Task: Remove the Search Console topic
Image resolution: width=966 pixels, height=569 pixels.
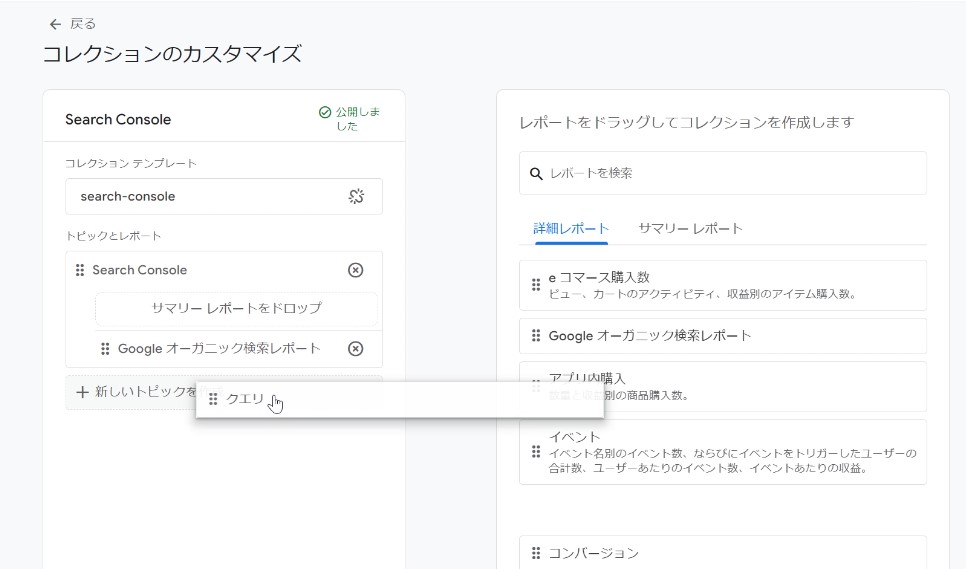Action: [x=355, y=270]
